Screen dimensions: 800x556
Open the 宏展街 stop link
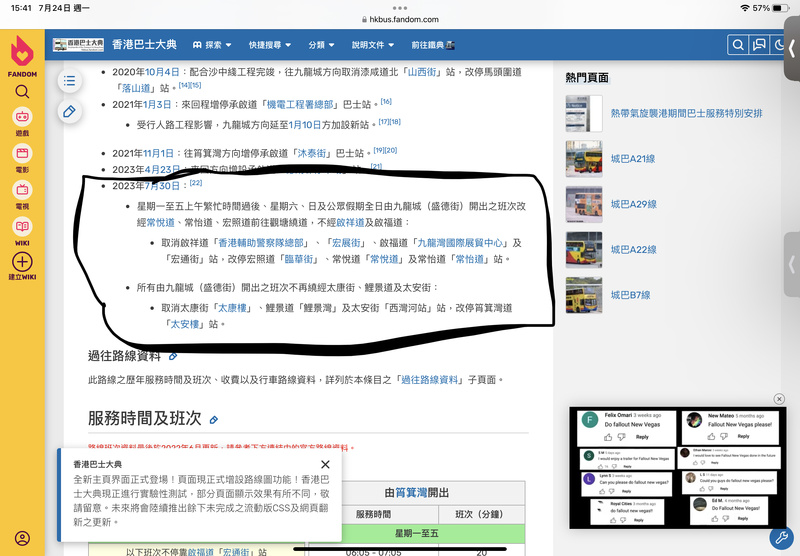(x=346, y=243)
